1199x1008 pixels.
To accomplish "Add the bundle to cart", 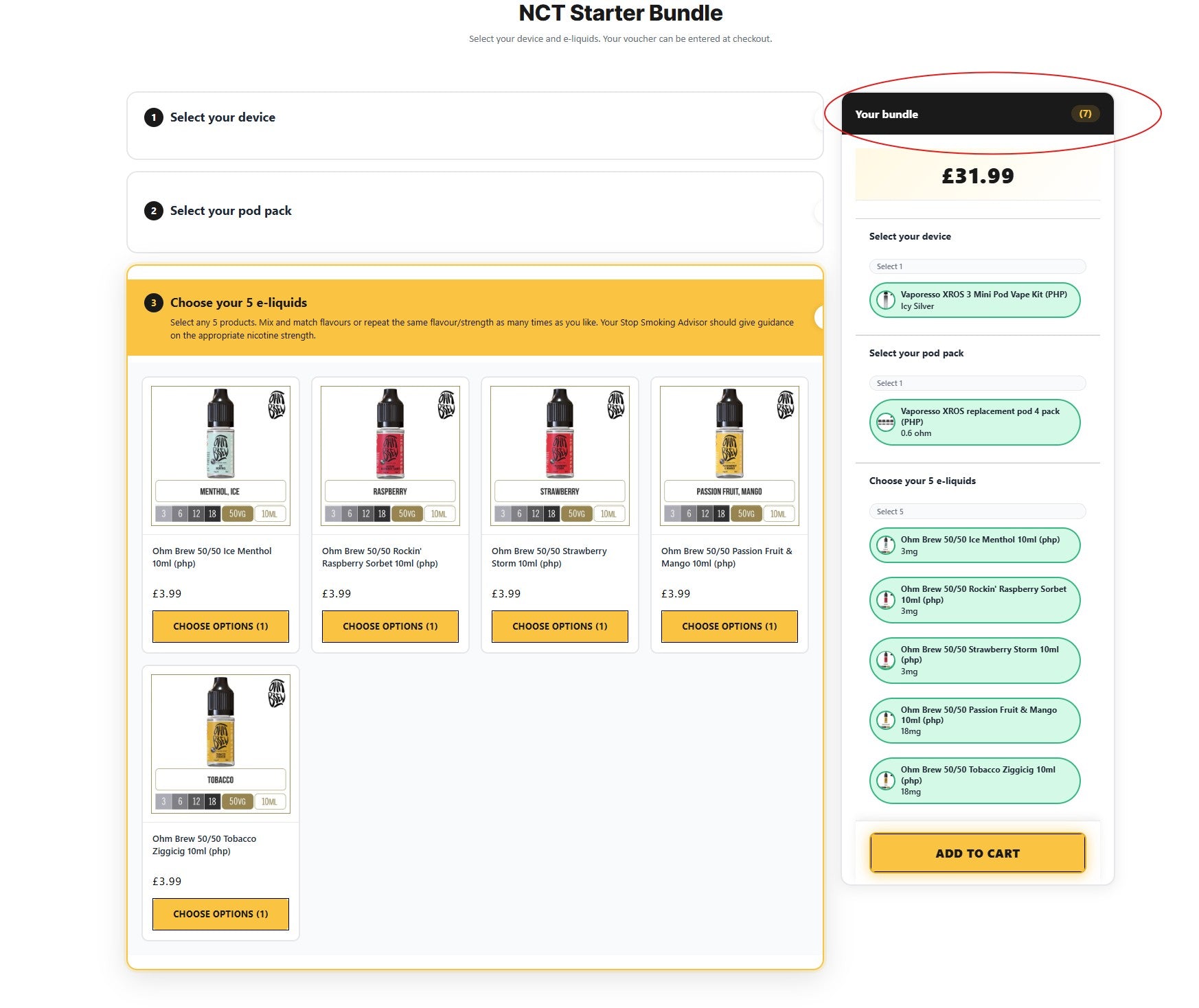I will point(977,853).
